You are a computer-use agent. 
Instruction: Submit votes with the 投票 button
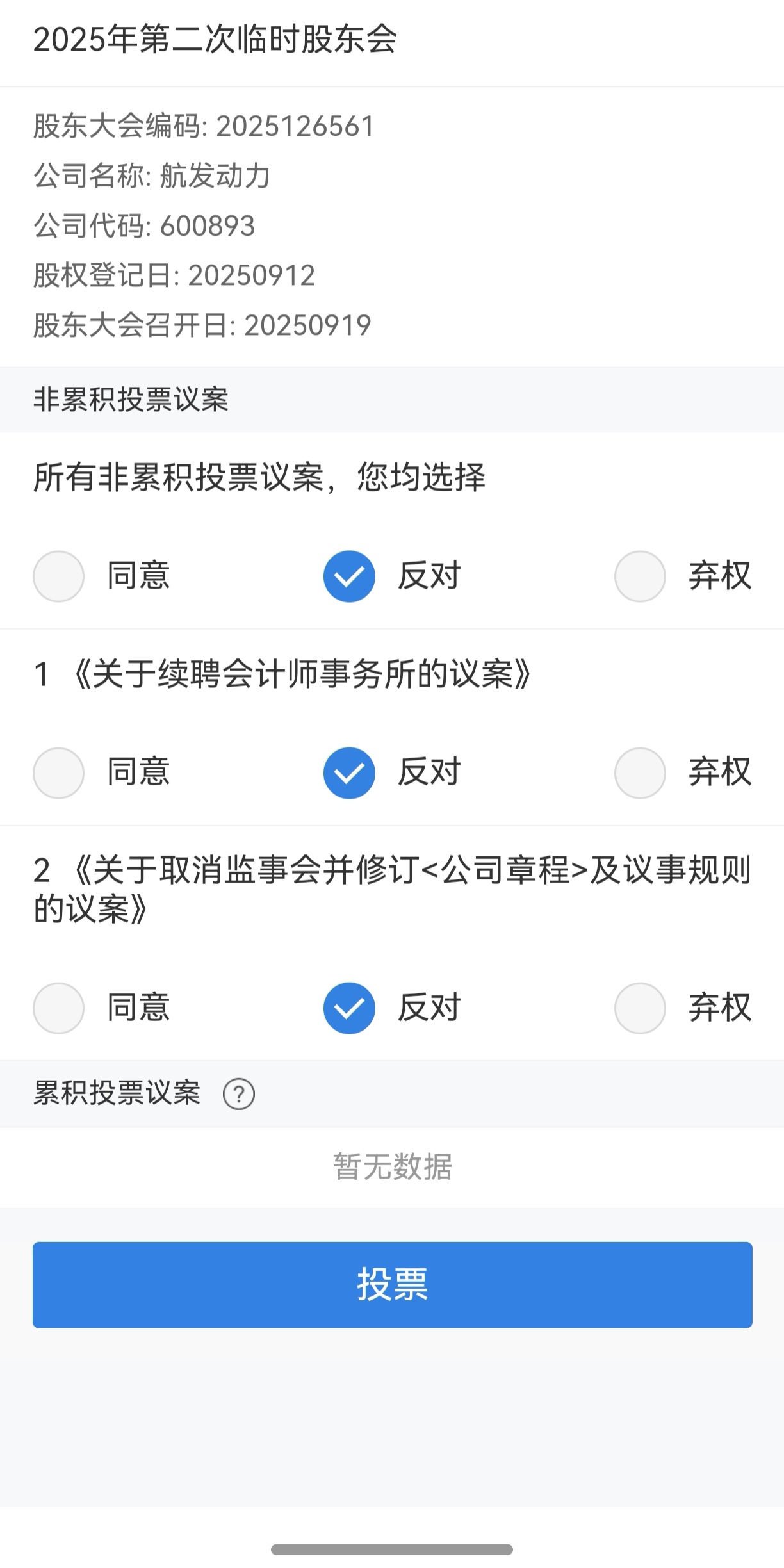click(x=392, y=1285)
